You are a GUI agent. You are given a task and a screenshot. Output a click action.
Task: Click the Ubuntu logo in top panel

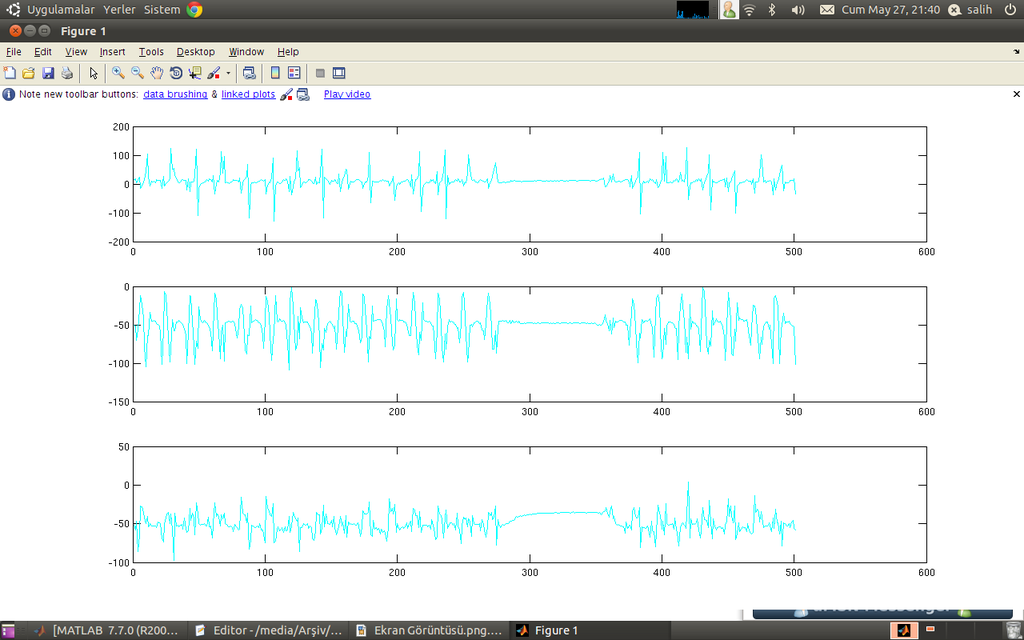[x=13, y=10]
